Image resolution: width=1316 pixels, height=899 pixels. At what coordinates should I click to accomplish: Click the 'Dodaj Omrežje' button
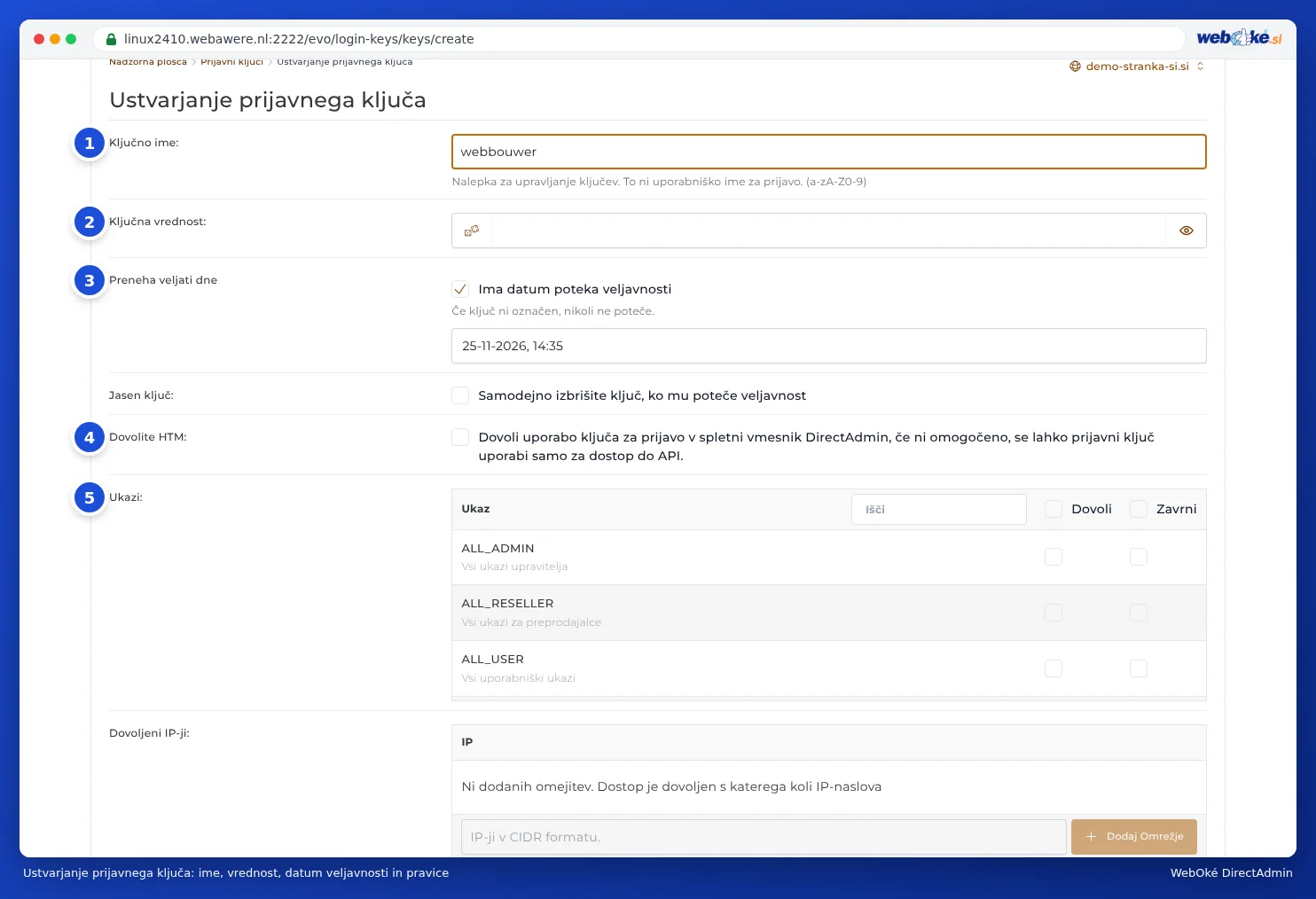pyautogui.click(x=1134, y=837)
